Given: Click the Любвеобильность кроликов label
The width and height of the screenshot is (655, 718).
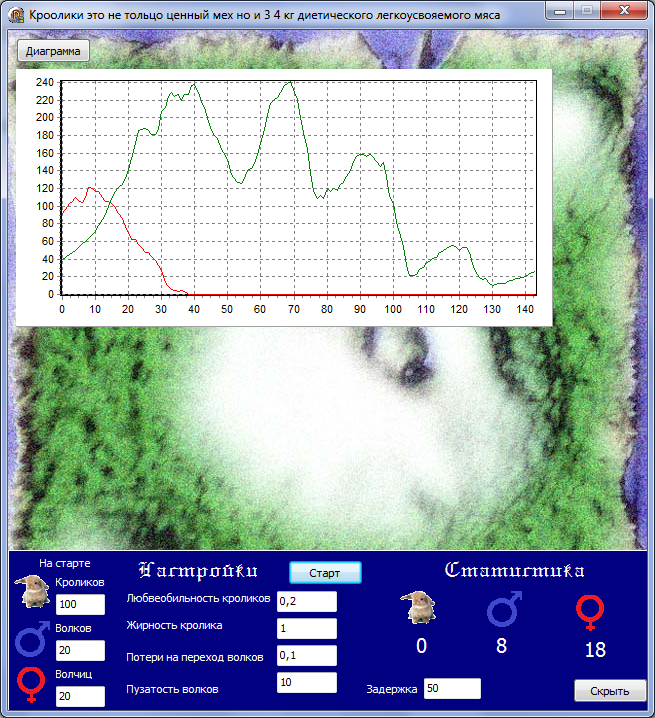Looking at the screenshot, I should click(198, 598).
